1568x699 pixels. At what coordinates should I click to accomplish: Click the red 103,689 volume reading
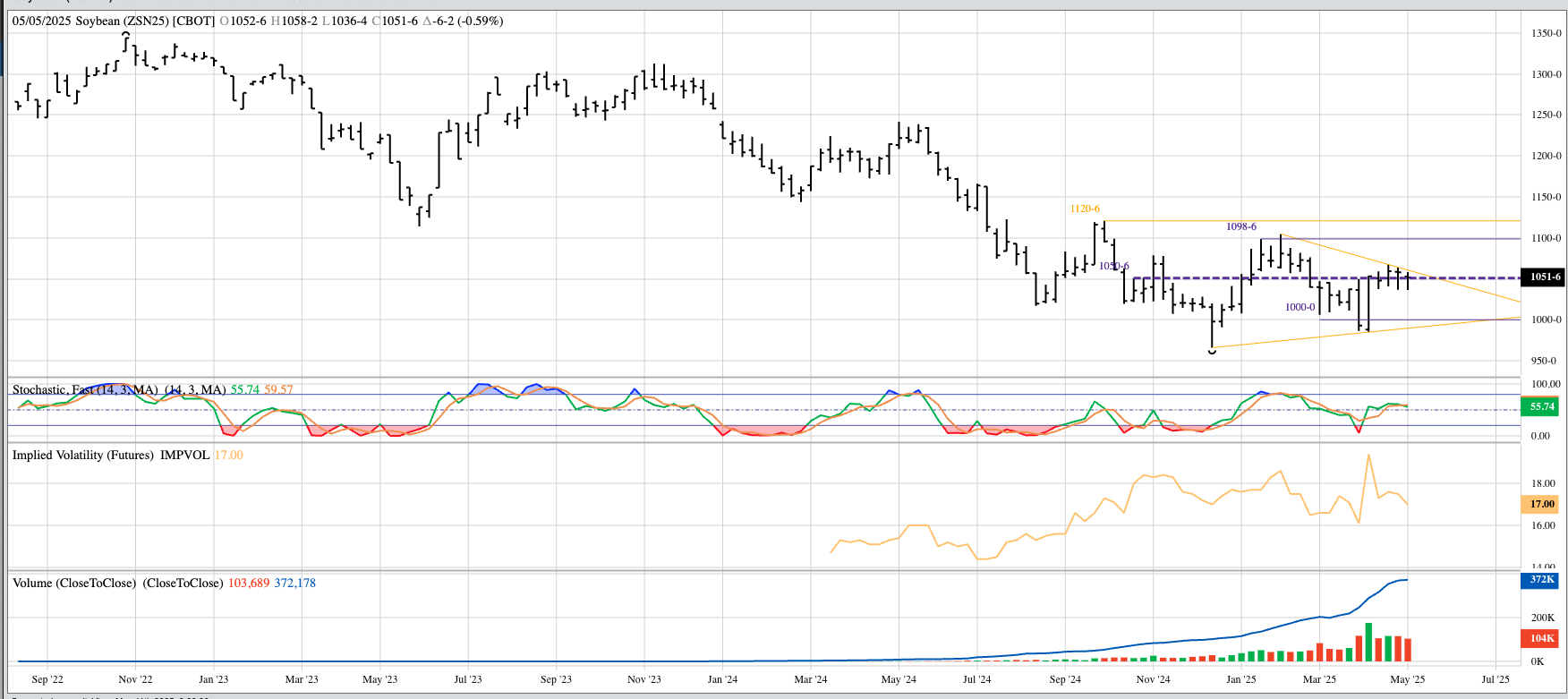tap(248, 583)
